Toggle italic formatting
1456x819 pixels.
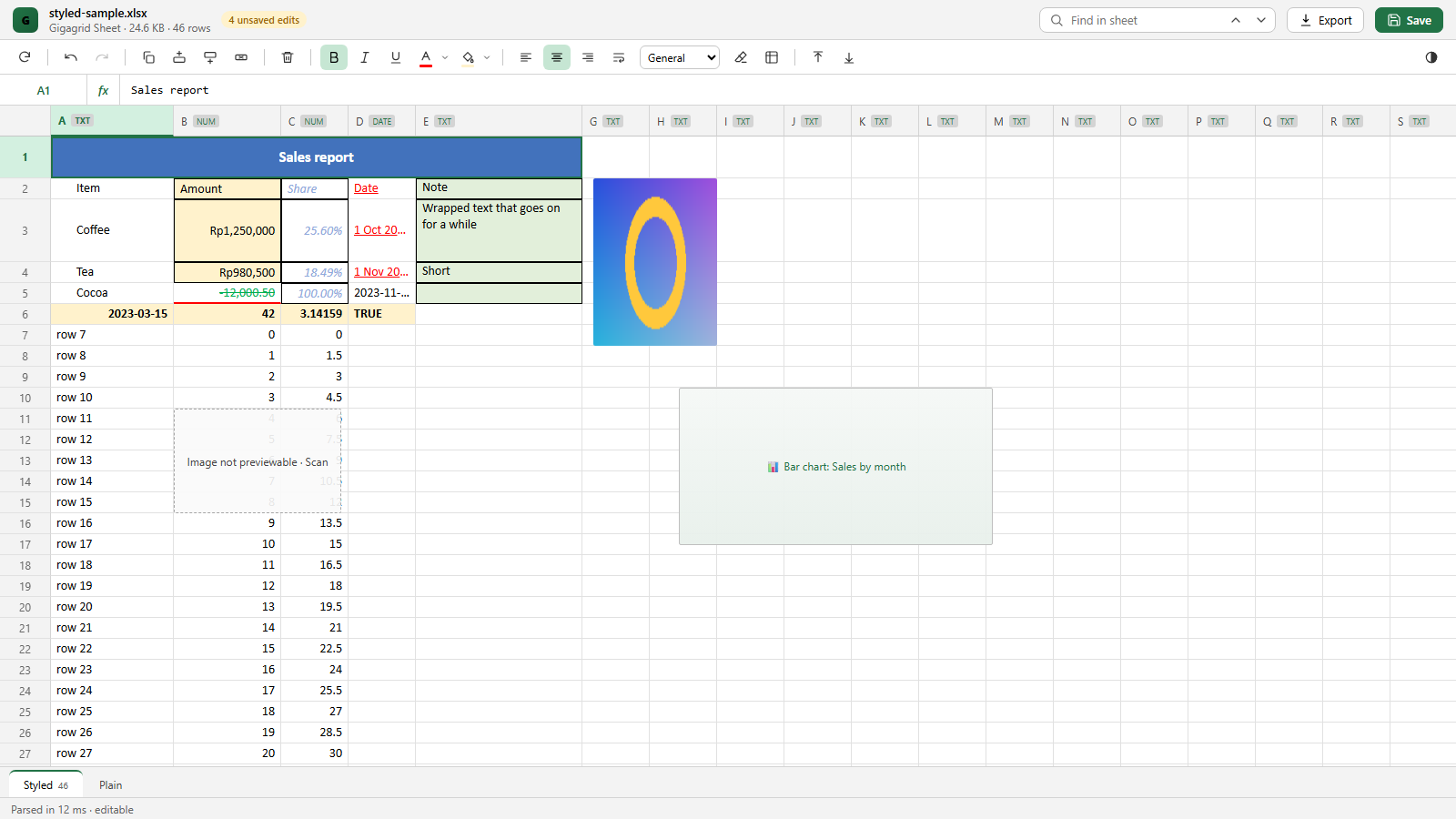365,57
